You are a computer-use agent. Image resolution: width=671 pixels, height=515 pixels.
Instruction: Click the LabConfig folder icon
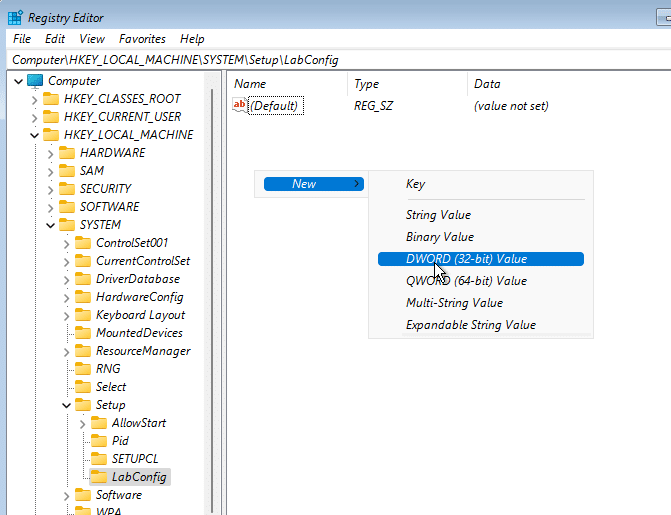99,476
